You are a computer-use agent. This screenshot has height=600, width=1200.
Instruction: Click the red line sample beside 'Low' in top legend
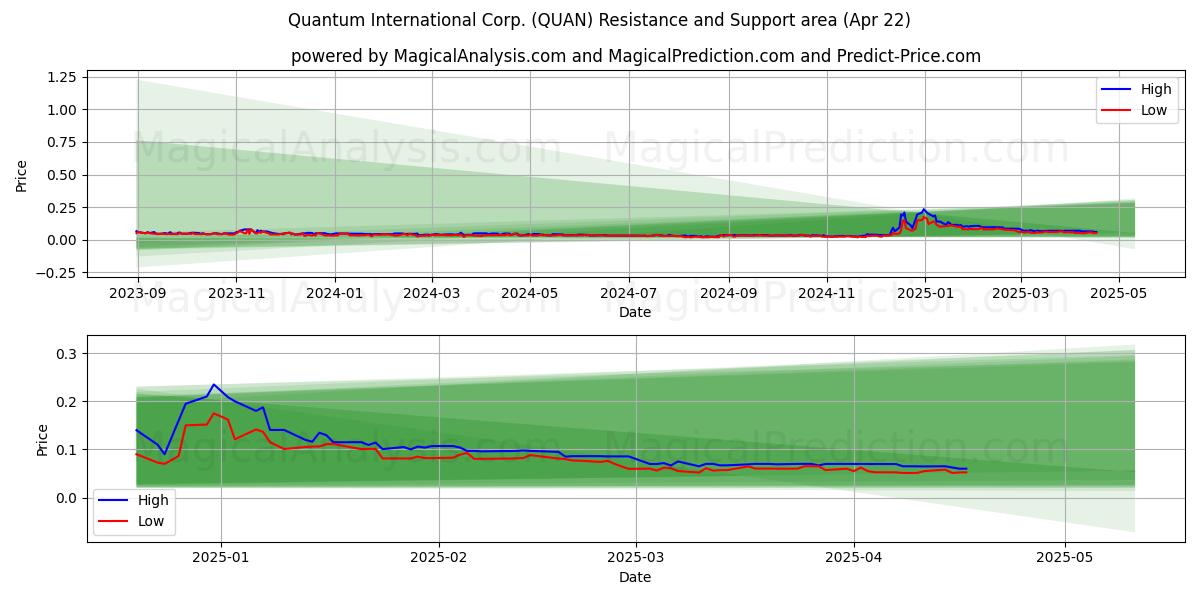click(x=1117, y=111)
